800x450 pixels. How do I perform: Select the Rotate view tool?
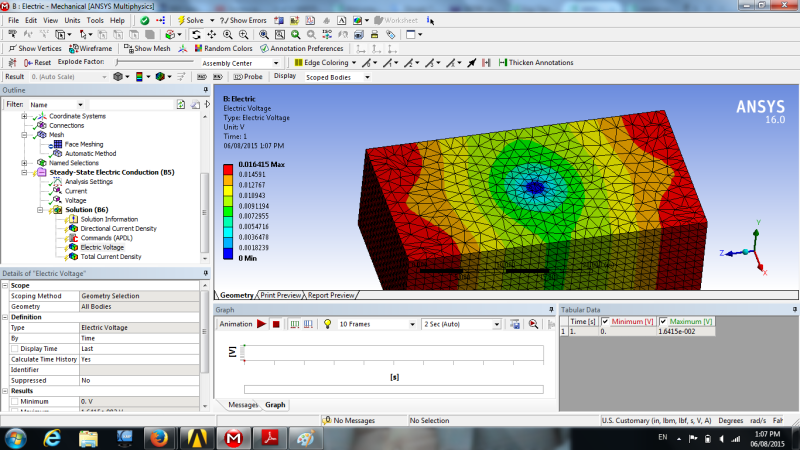[196, 35]
